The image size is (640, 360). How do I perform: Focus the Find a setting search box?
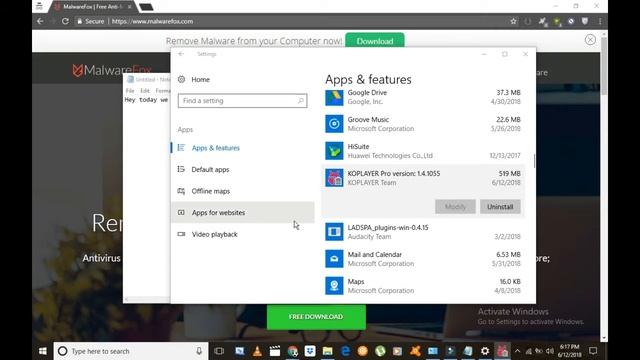pyautogui.click(x=242, y=101)
